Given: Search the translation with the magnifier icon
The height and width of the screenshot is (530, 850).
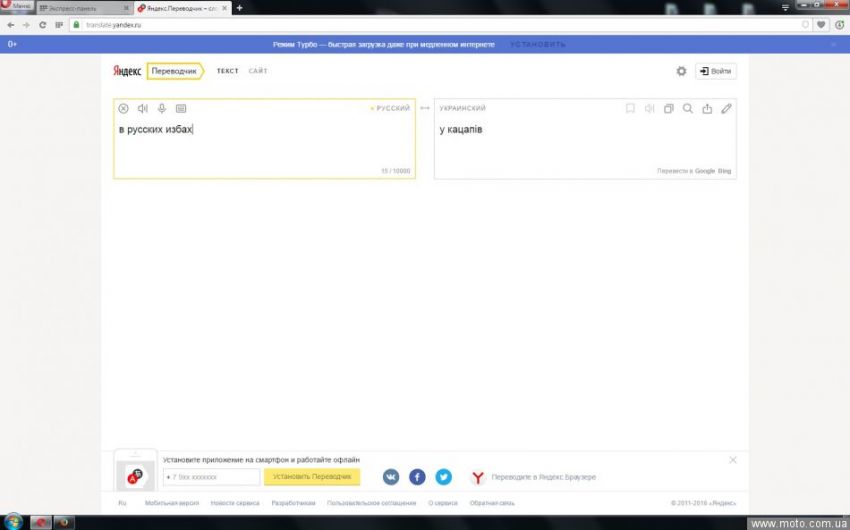Looking at the screenshot, I should pyautogui.click(x=688, y=108).
